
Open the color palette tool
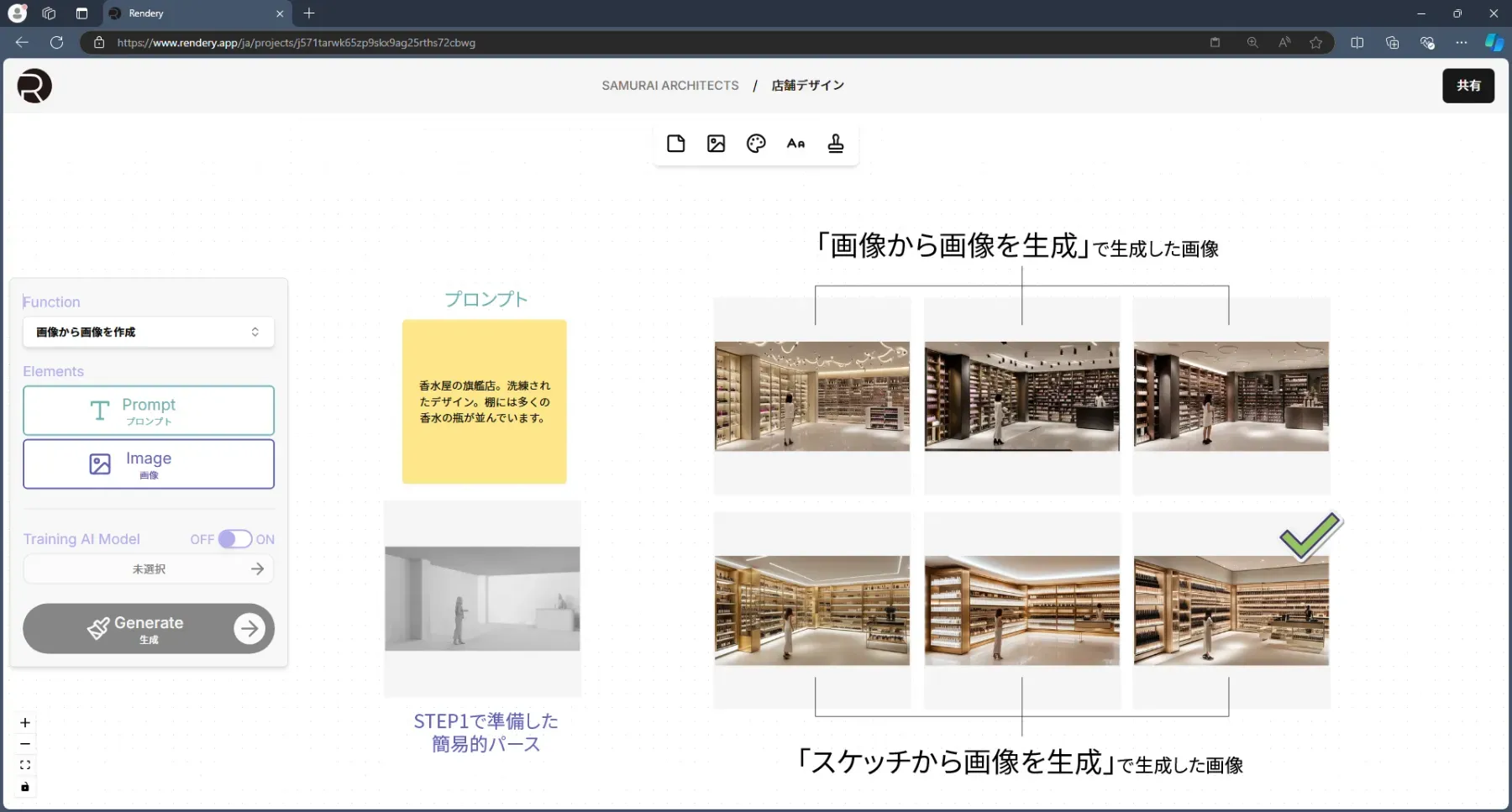click(x=756, y=143)
